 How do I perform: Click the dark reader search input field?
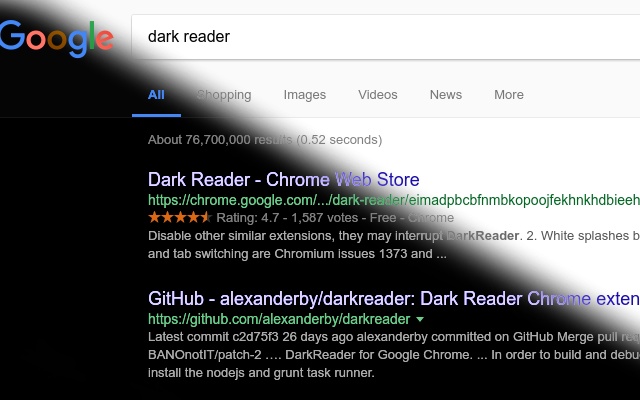coord(385,37)
